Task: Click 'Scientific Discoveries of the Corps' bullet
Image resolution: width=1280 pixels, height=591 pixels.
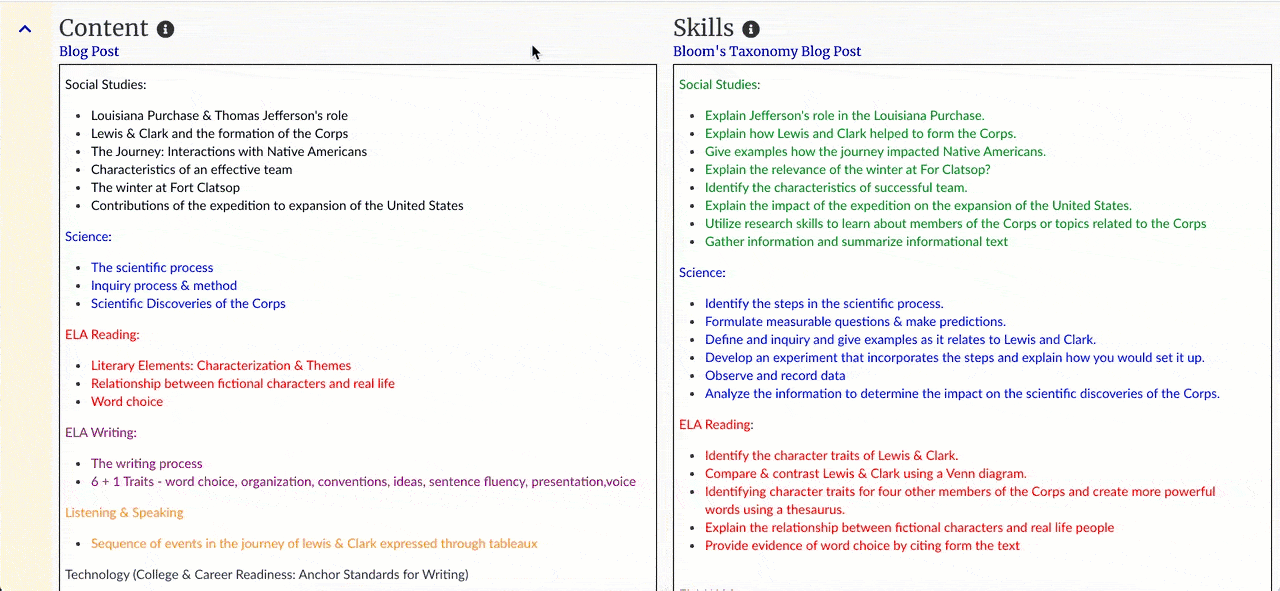Action: point(188,303)
